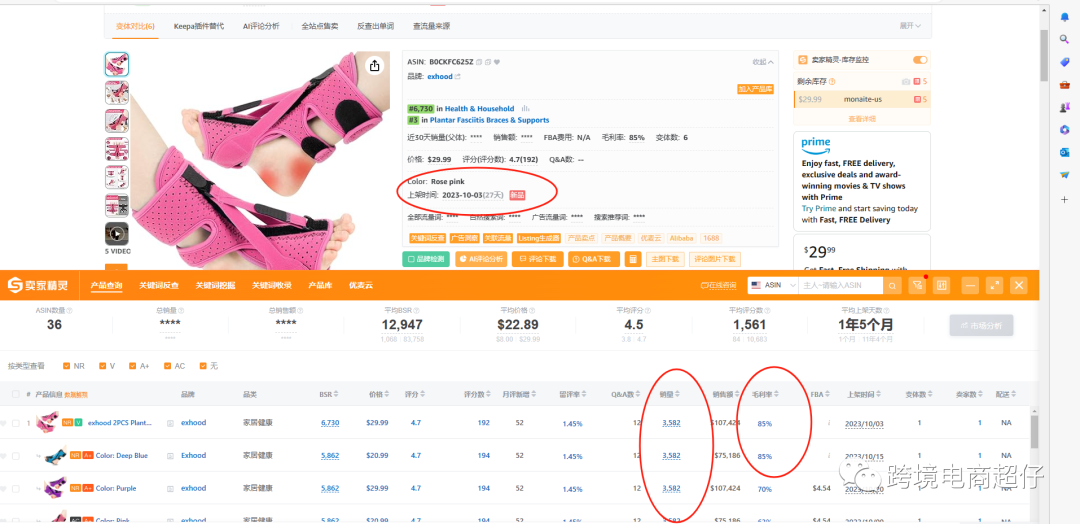Copy the ASIN B0CKFC625Z with copy icon
Viewport: 1080px width, 524px height.
[479, 62]
